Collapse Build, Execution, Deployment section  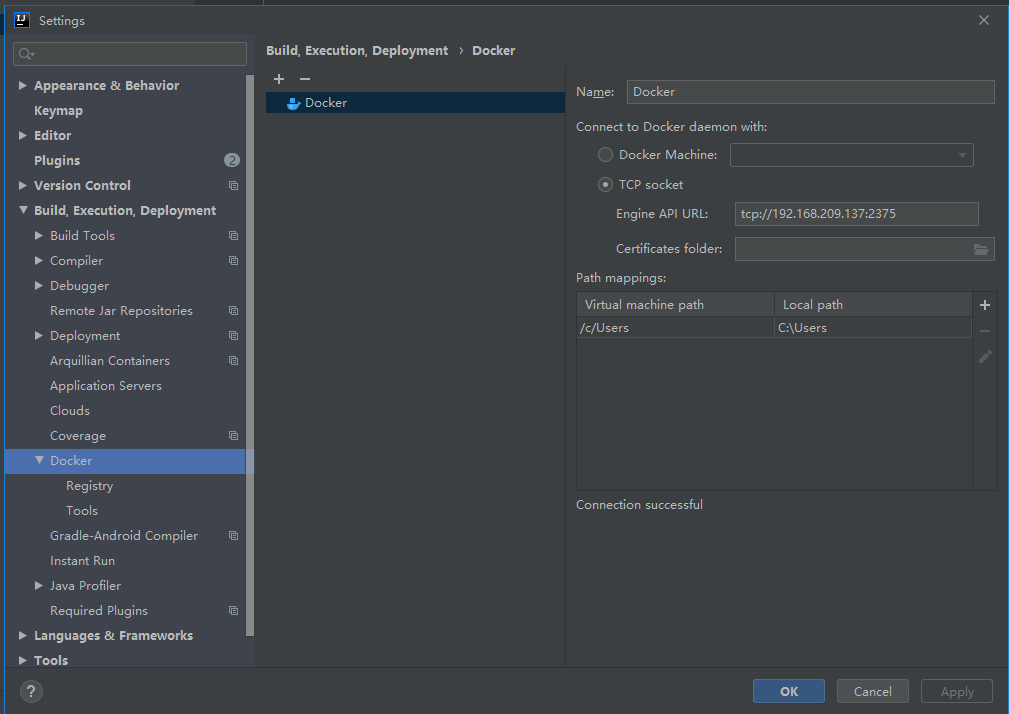[23, 210]
